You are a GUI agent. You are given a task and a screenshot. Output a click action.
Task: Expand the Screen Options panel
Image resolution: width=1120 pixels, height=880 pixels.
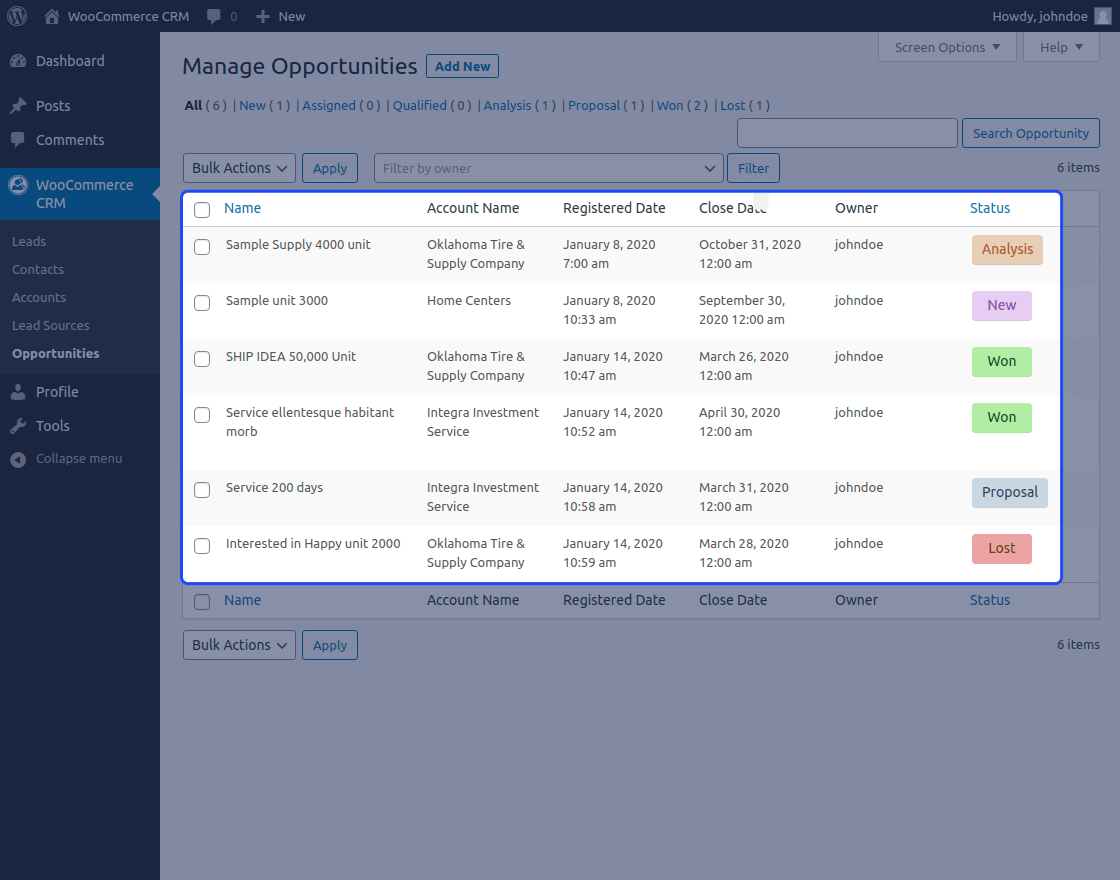[947, 47]
